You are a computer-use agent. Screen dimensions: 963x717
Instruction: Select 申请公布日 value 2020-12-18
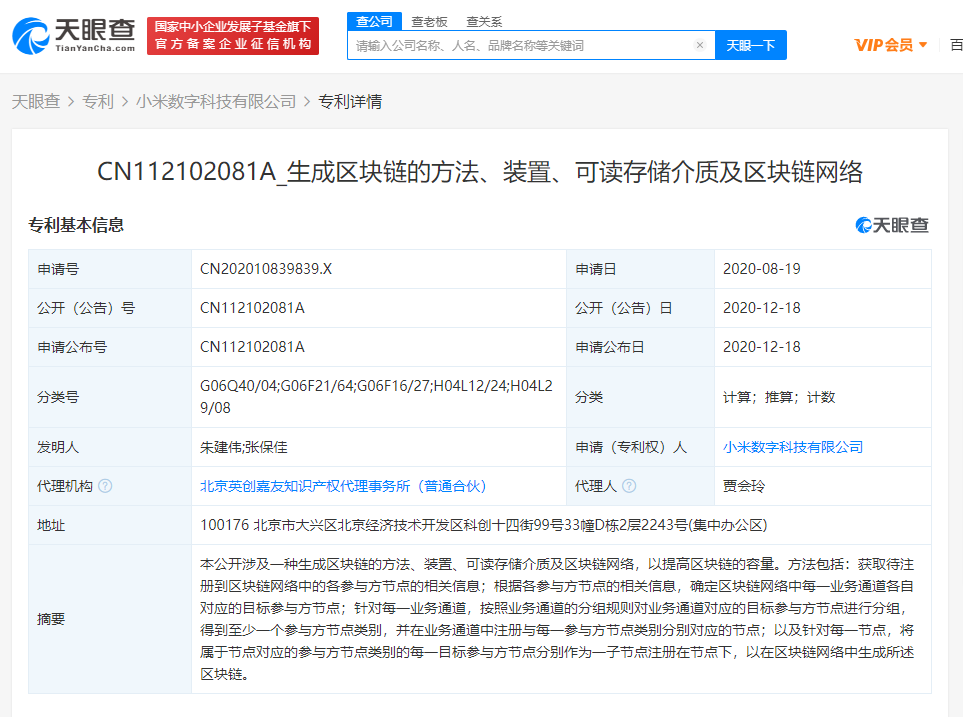point(762,347)
